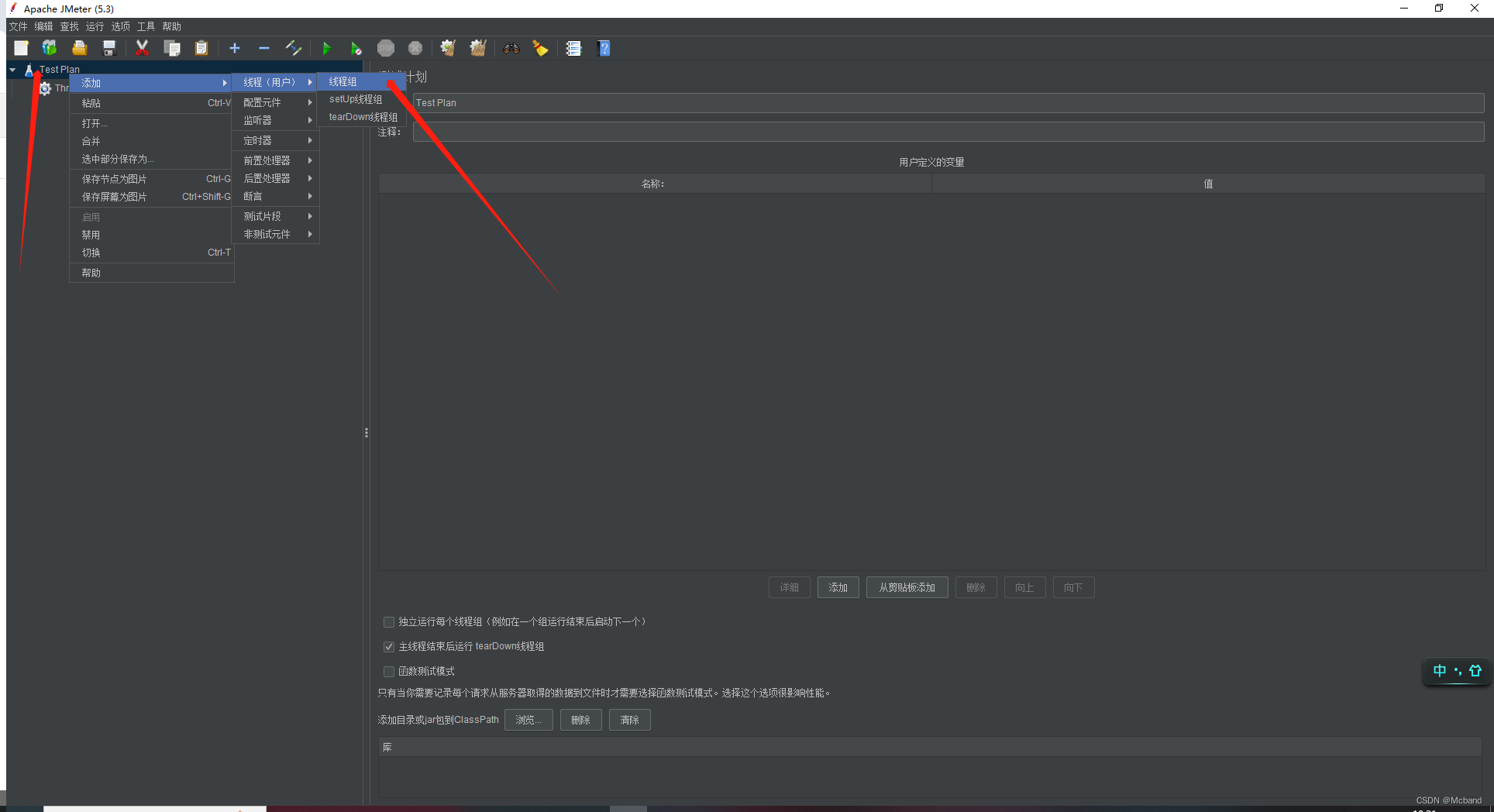Click 删除 button beside 浏览
The width and height of the screenshot is (1494, 812).
pyautogui.click(x=580, y=720)
